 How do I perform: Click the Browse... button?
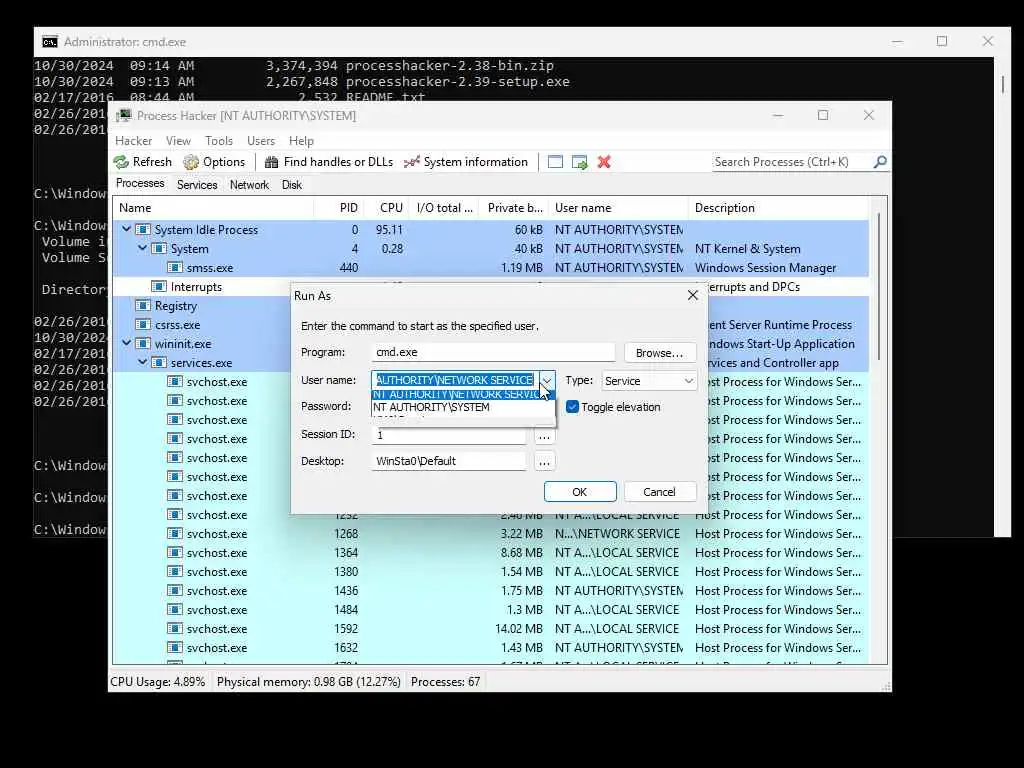coord(660,353)
